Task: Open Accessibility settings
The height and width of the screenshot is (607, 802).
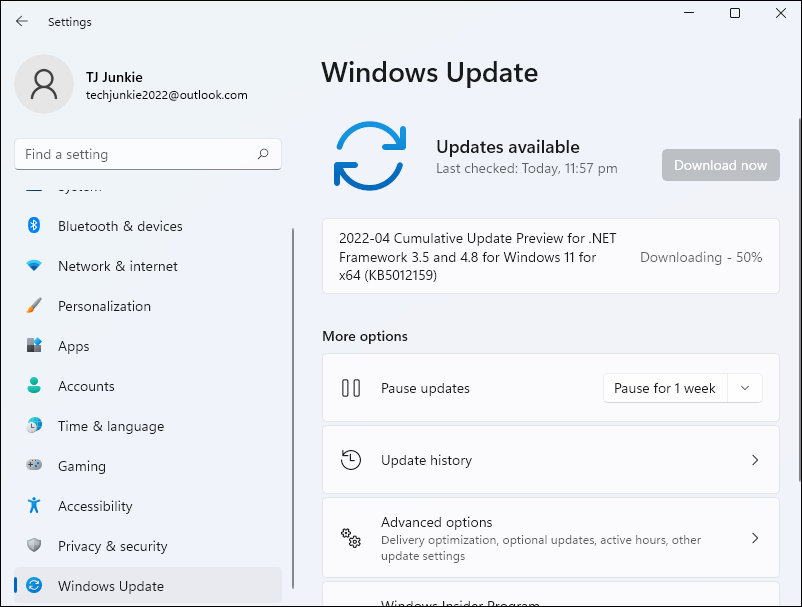Action: coord(148,505)
